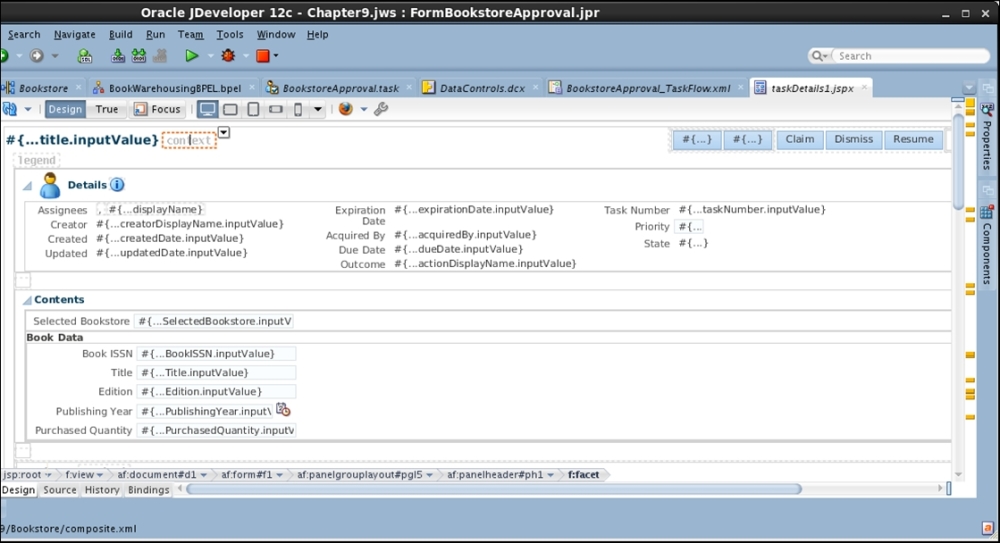Click the SQL worksheet icon
The width and height of the screenshot is (1000, 543).
[x=85, y=56]
